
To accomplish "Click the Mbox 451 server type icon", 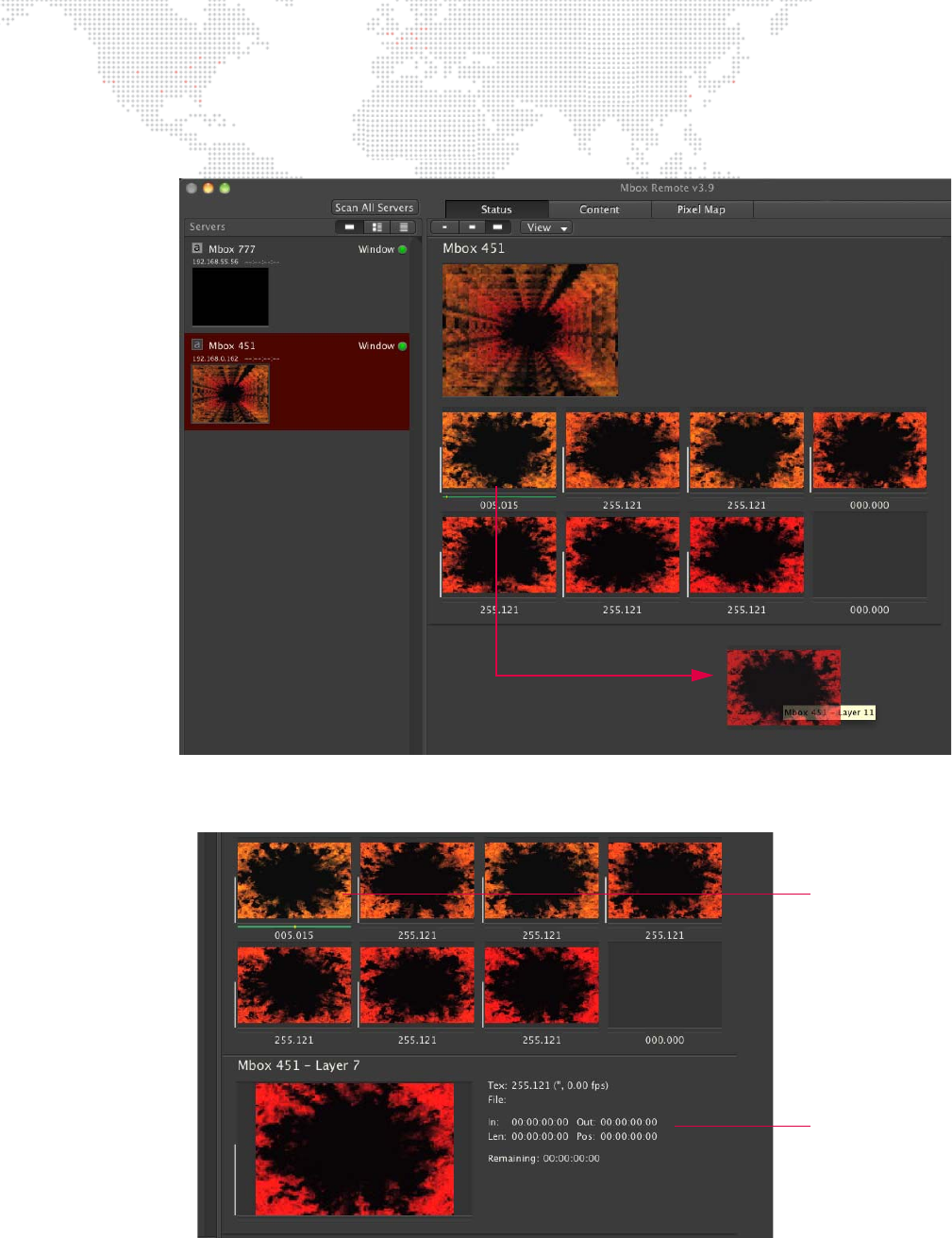I will [x=197, y=345].
